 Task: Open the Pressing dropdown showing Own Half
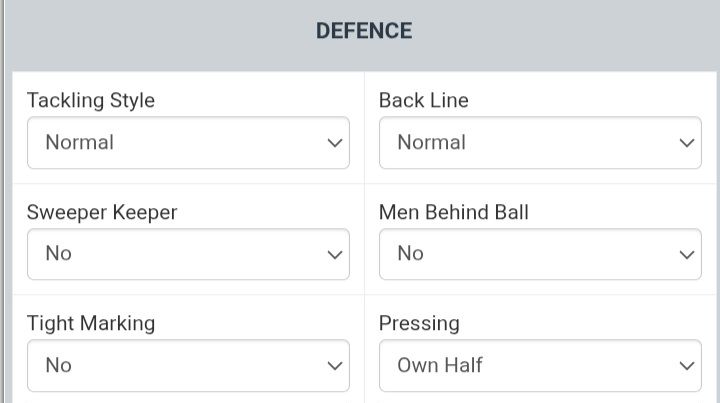[x=540, y=366]
